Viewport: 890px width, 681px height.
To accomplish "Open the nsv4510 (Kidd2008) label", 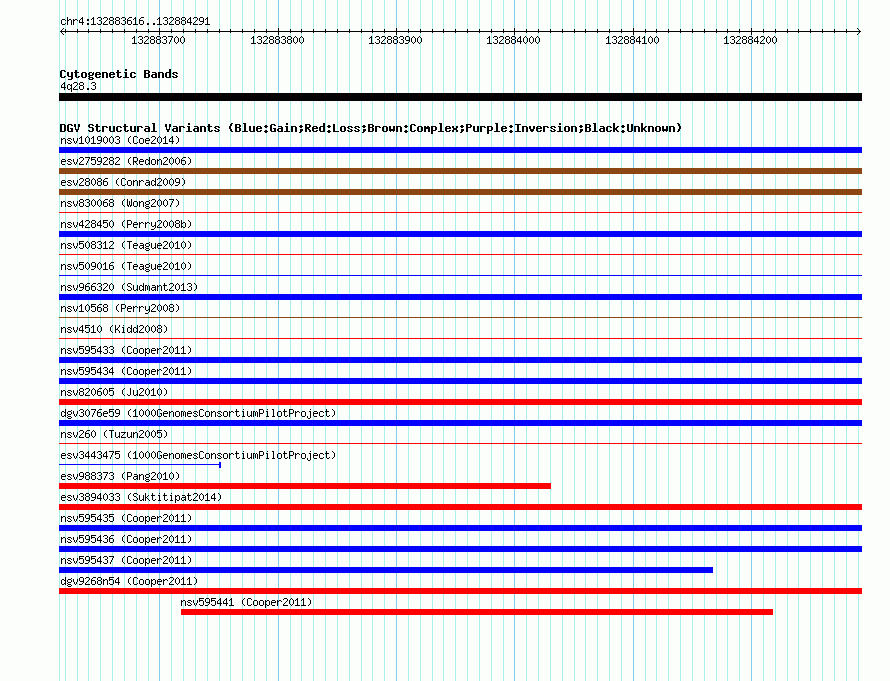I will [x=114, y=329].
